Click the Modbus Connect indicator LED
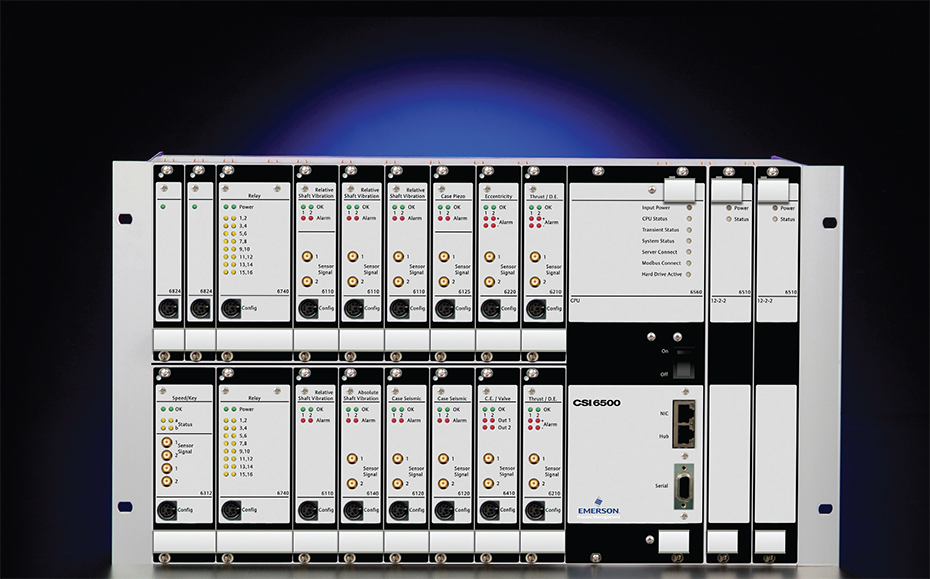 [x=689, y=263]
